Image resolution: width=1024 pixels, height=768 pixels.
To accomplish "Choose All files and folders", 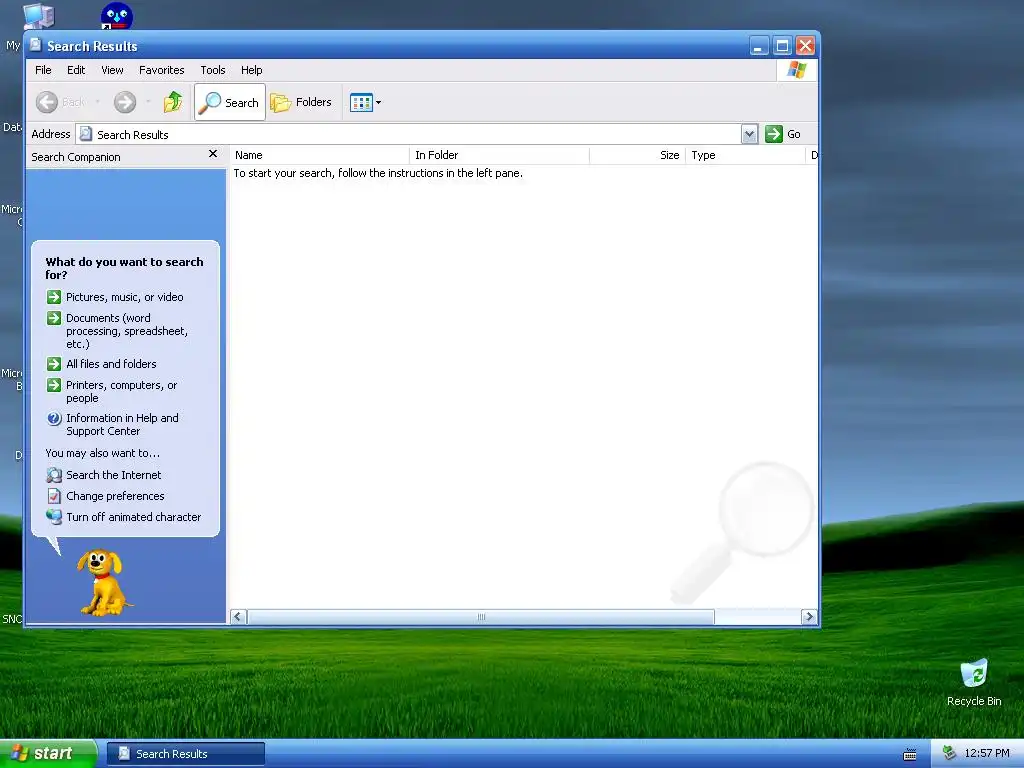I will [x=111, y=364].
